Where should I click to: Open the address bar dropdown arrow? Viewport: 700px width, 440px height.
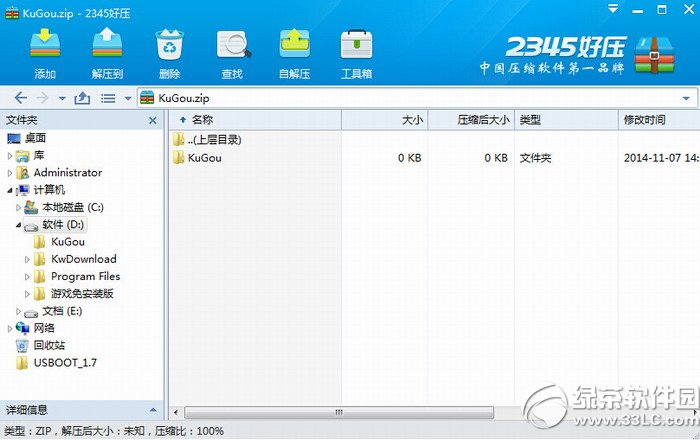[x=686, y=99]
